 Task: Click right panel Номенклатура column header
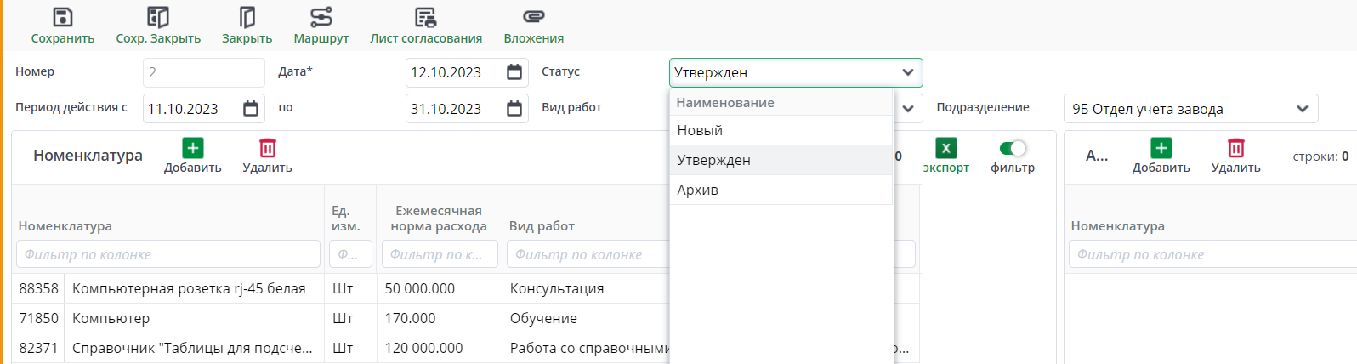click(x=1117, y=226)
